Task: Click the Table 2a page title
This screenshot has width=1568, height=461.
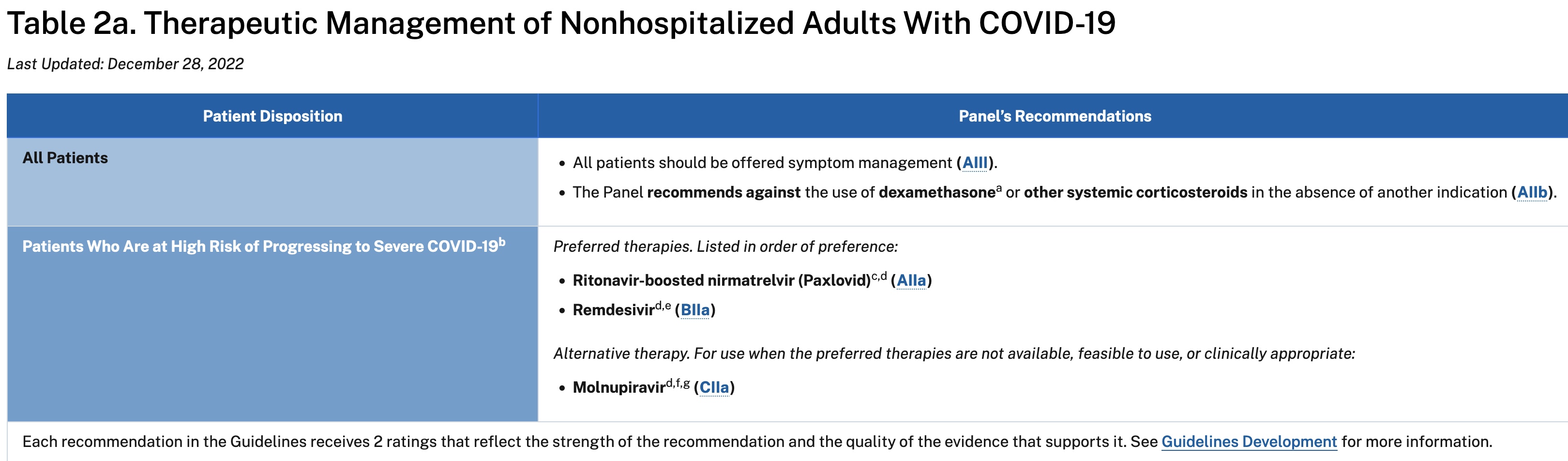Action: [x=560, y=23]
